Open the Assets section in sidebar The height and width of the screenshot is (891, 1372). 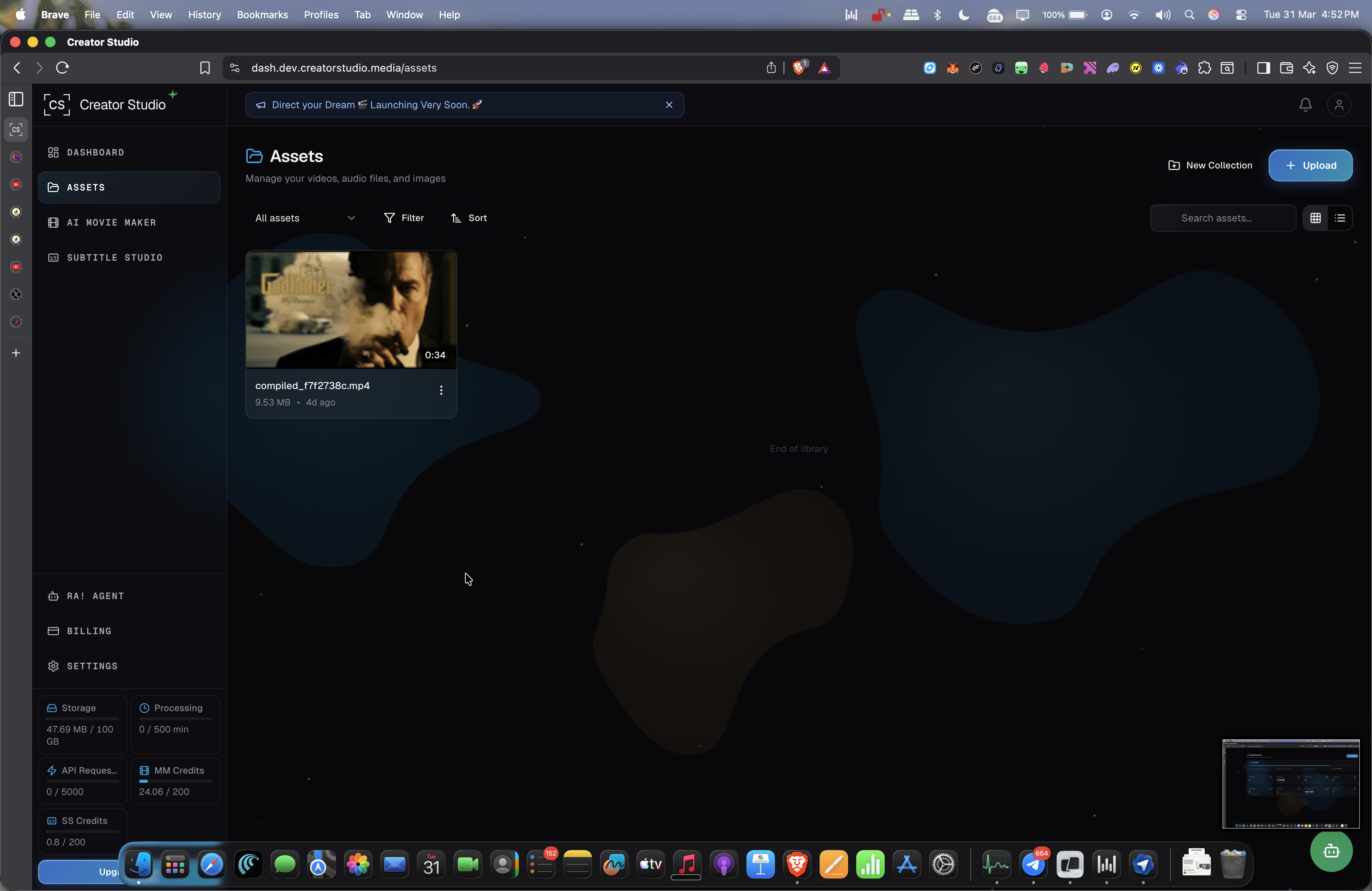128,187
